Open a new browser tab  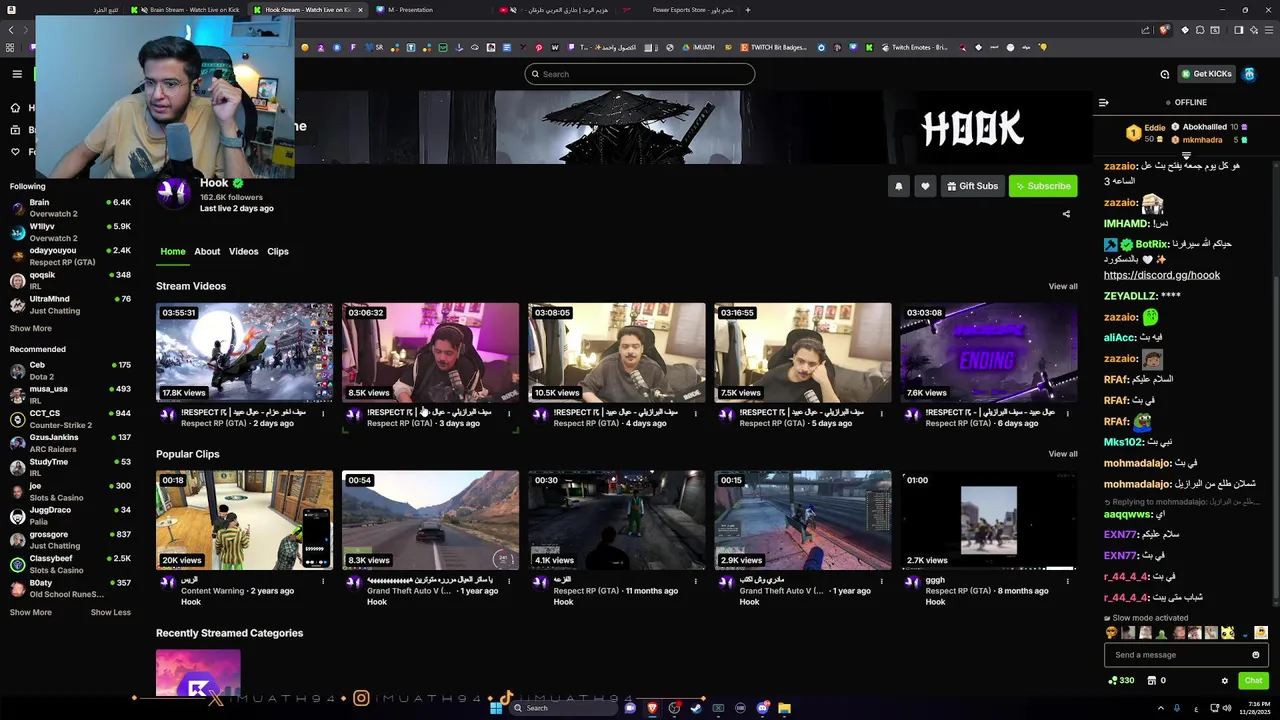(x=747, y=10)
